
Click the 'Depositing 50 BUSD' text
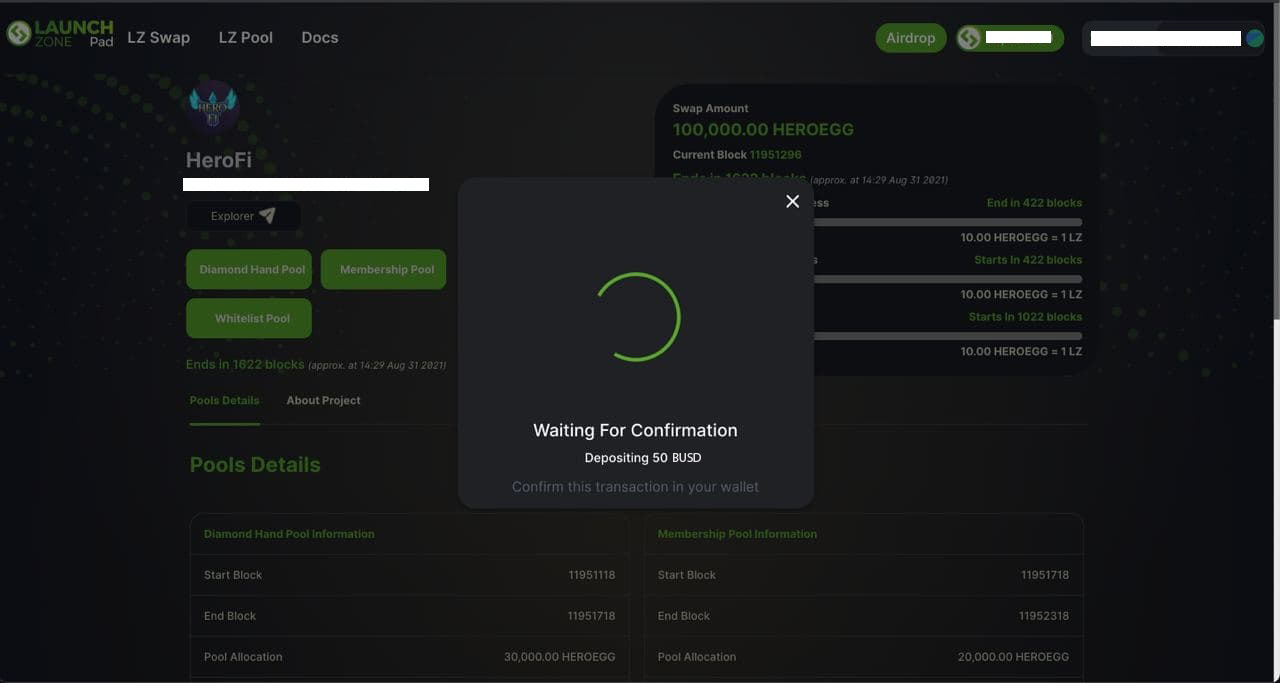[x=643, y=458]
